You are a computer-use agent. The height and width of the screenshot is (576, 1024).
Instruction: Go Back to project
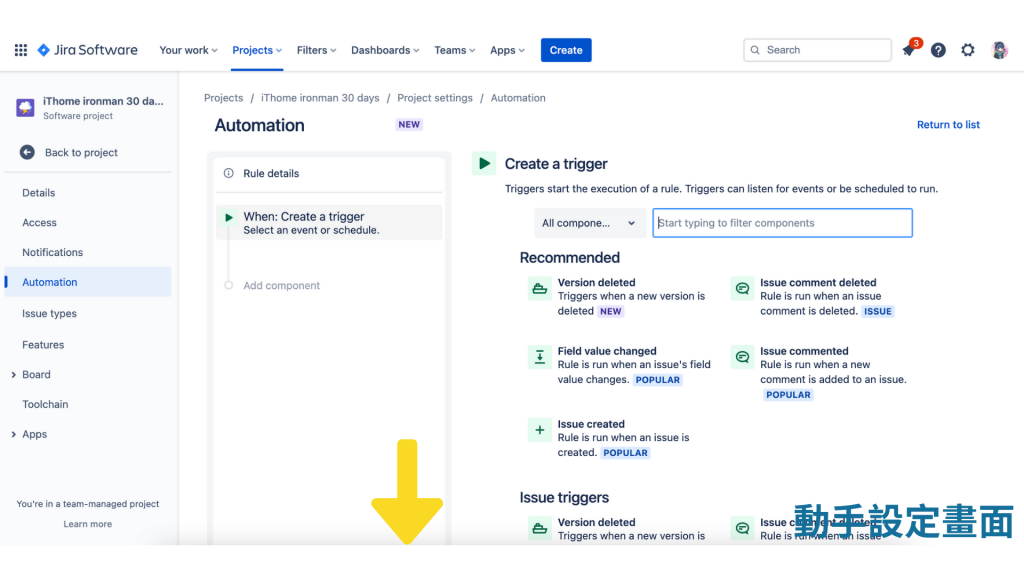[81, 152]
